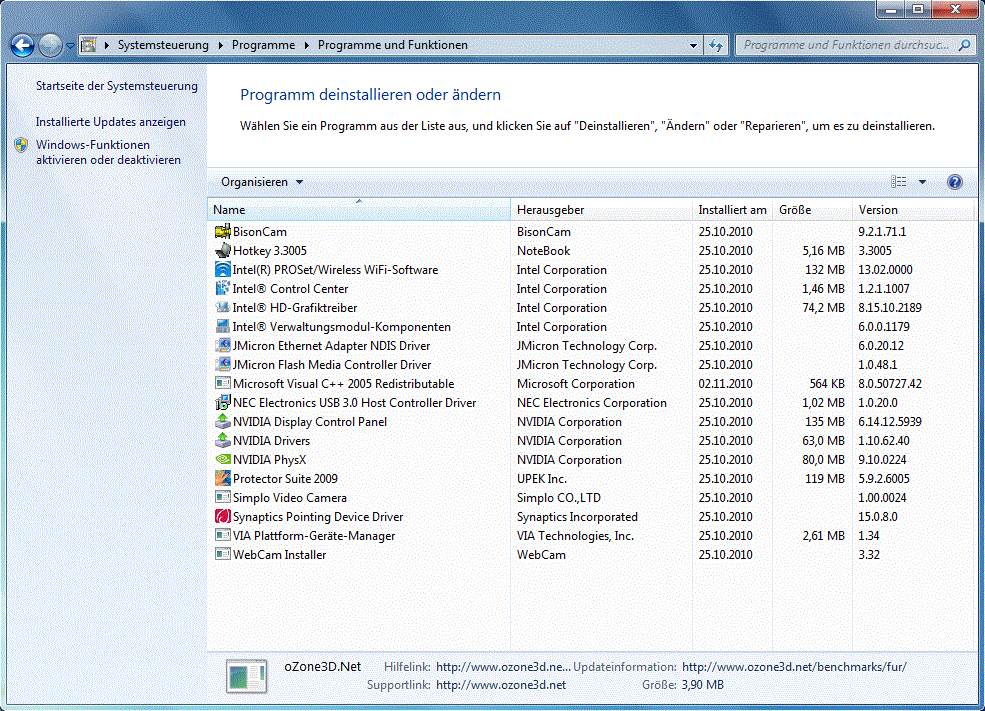Image resolution: width=985 pixels, height=711 pixels.
Task: Sort by the Größe column header
Action: pos(812,210)
